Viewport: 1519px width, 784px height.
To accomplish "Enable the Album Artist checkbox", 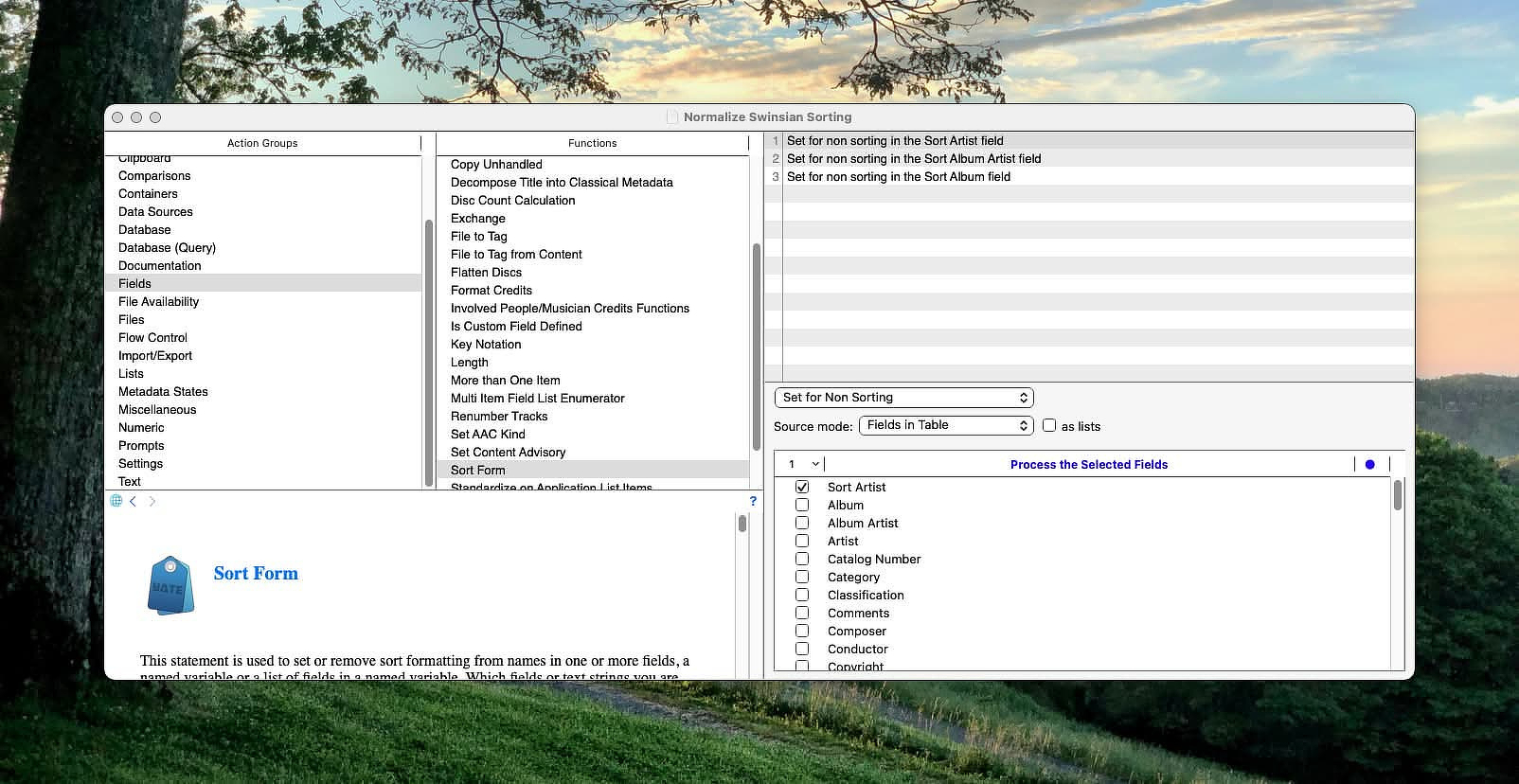I will (x=802, y=523).
